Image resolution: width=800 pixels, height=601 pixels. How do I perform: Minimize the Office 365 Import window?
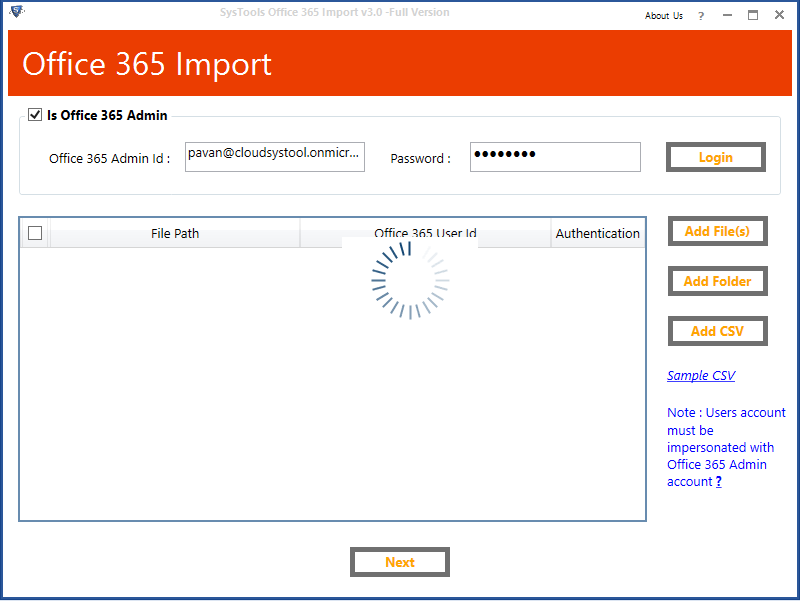click(x=728, y=15)
